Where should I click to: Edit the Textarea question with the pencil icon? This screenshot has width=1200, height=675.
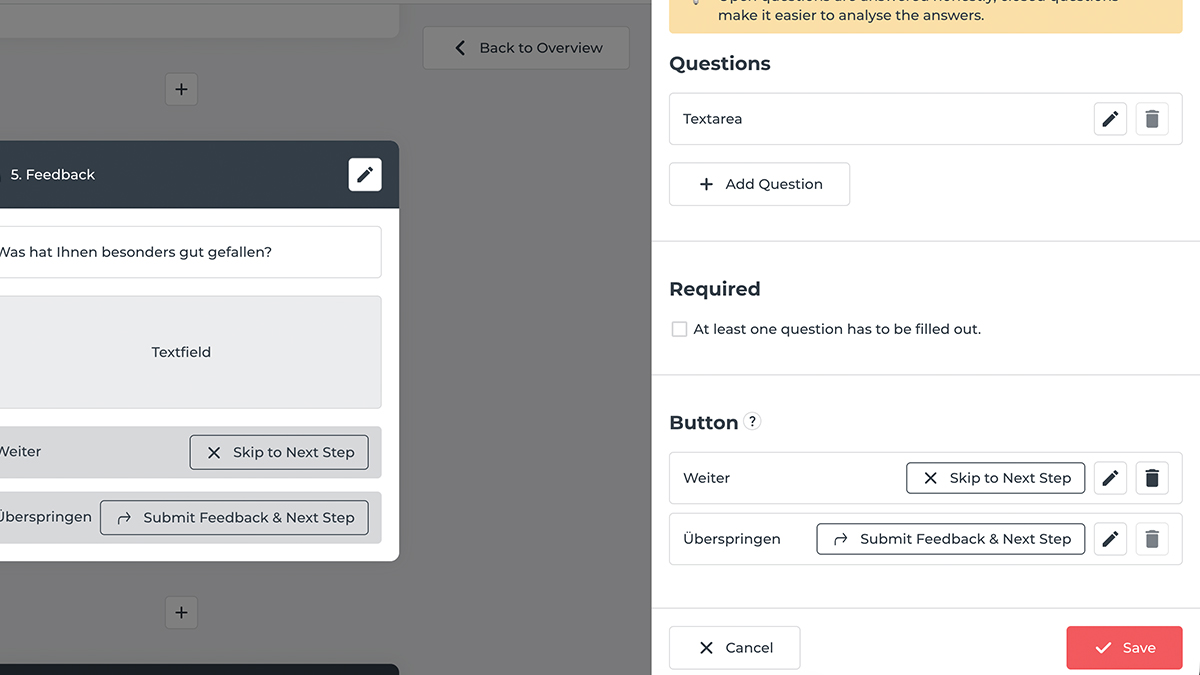click(1110, 118)
